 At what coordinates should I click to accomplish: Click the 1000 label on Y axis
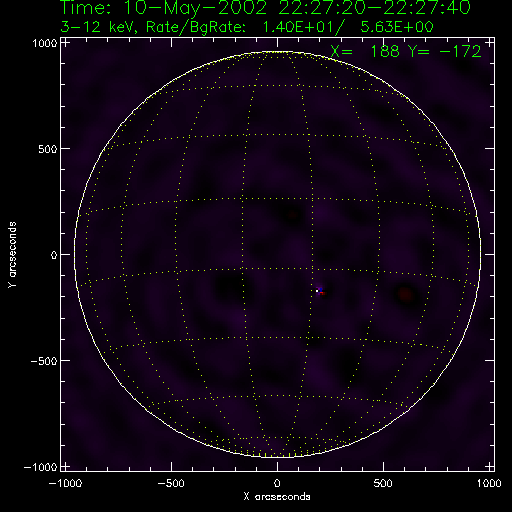[45, 43]
